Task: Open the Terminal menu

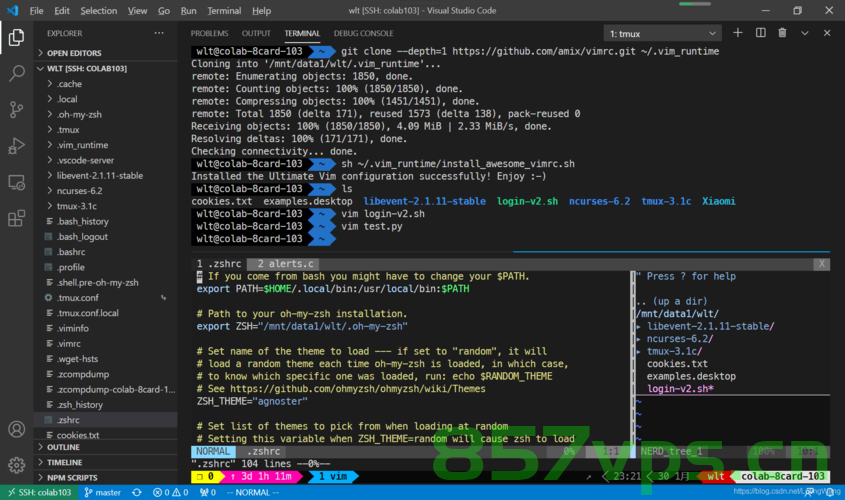Action: [x=224, y=10]
